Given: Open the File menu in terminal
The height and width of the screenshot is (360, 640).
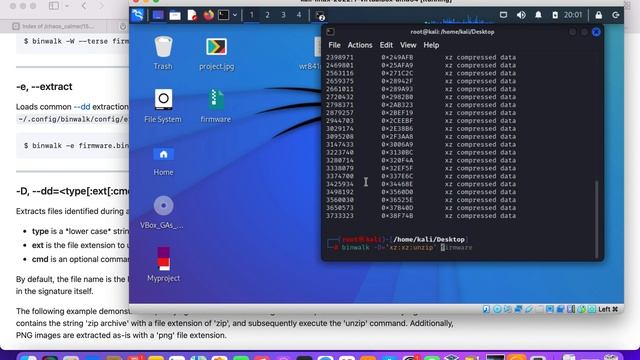Looking at the screenshot, I should point(334,45).
